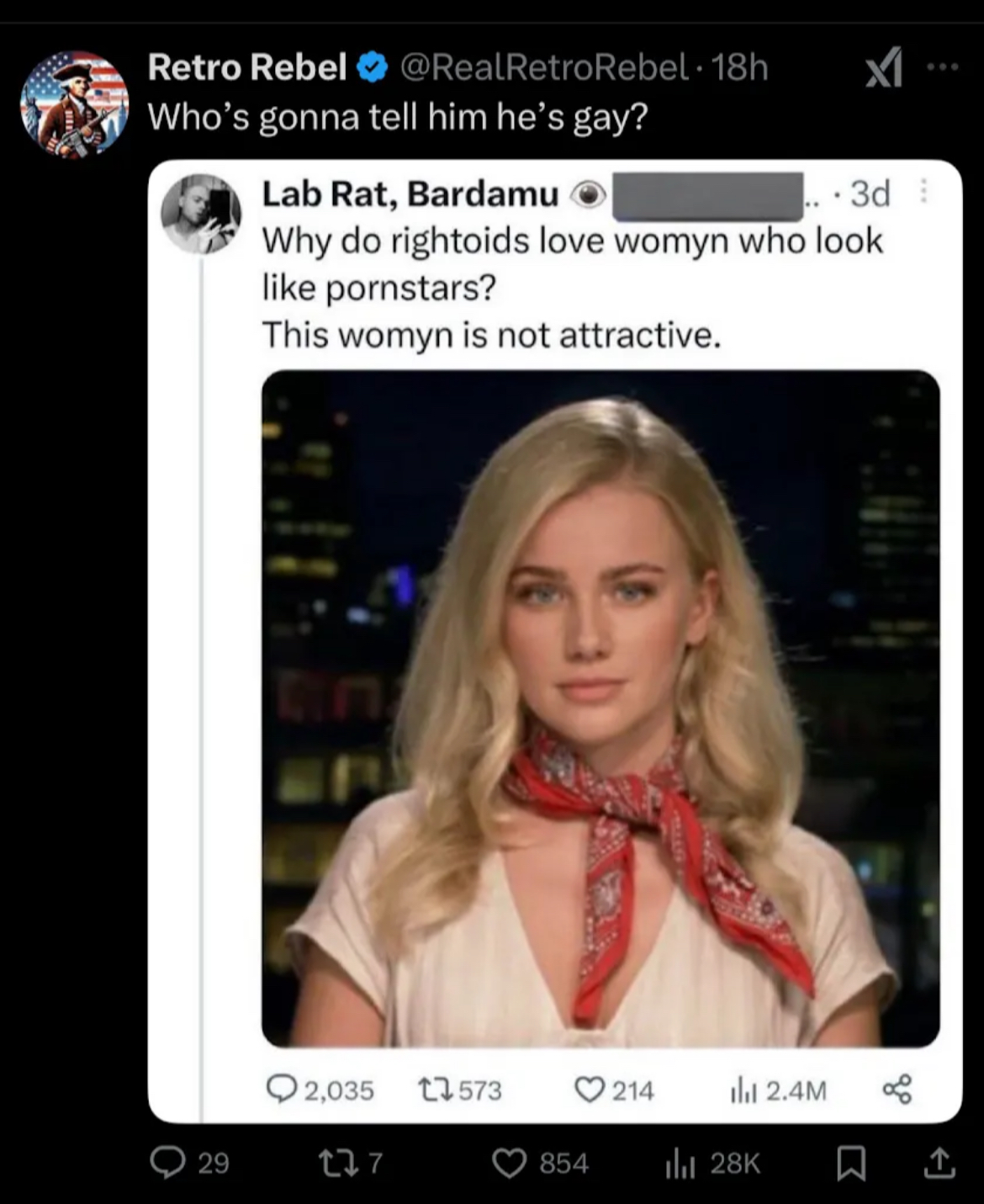This screenshot has height=1204, width=984.
Task: Bookmark Retro Rebel's post
Action: point(851,1164)
